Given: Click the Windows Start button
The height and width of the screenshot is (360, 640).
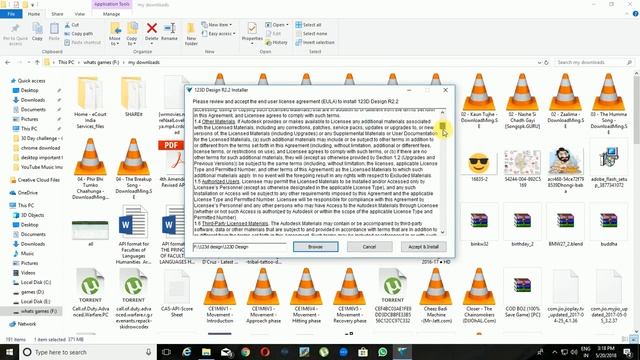Looking at the screenshot, I should (9, 352).
